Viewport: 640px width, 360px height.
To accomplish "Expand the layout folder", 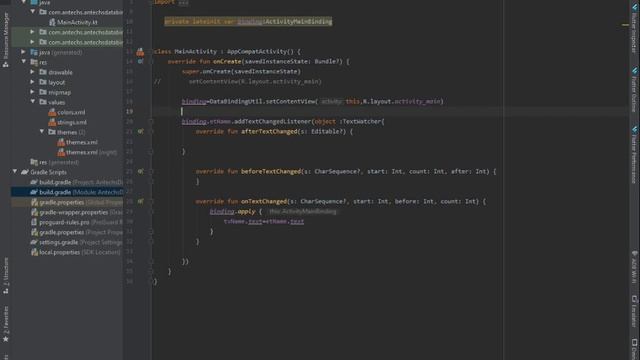I will click(x=33, y=82).
